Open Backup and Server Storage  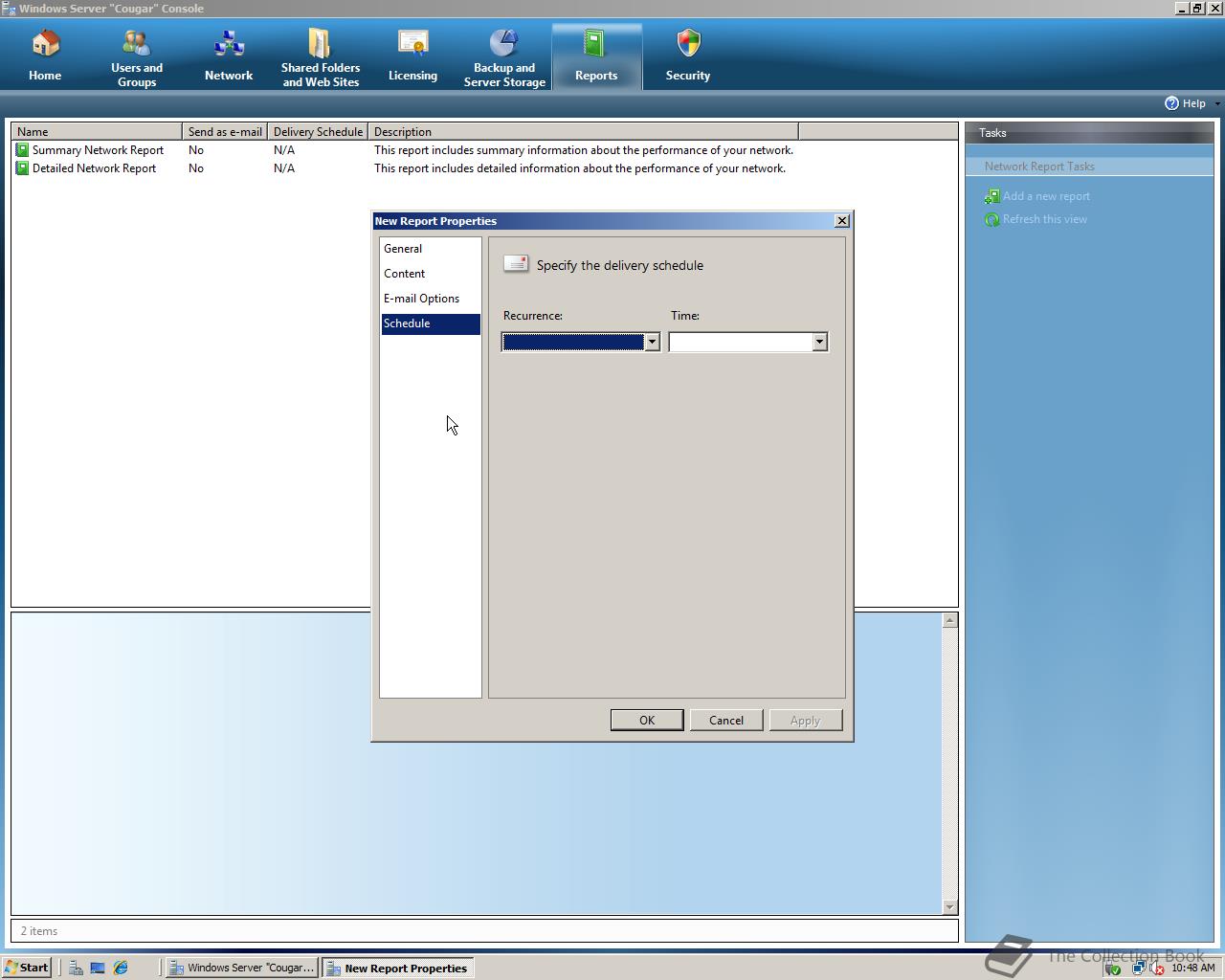tap(504, 57)
